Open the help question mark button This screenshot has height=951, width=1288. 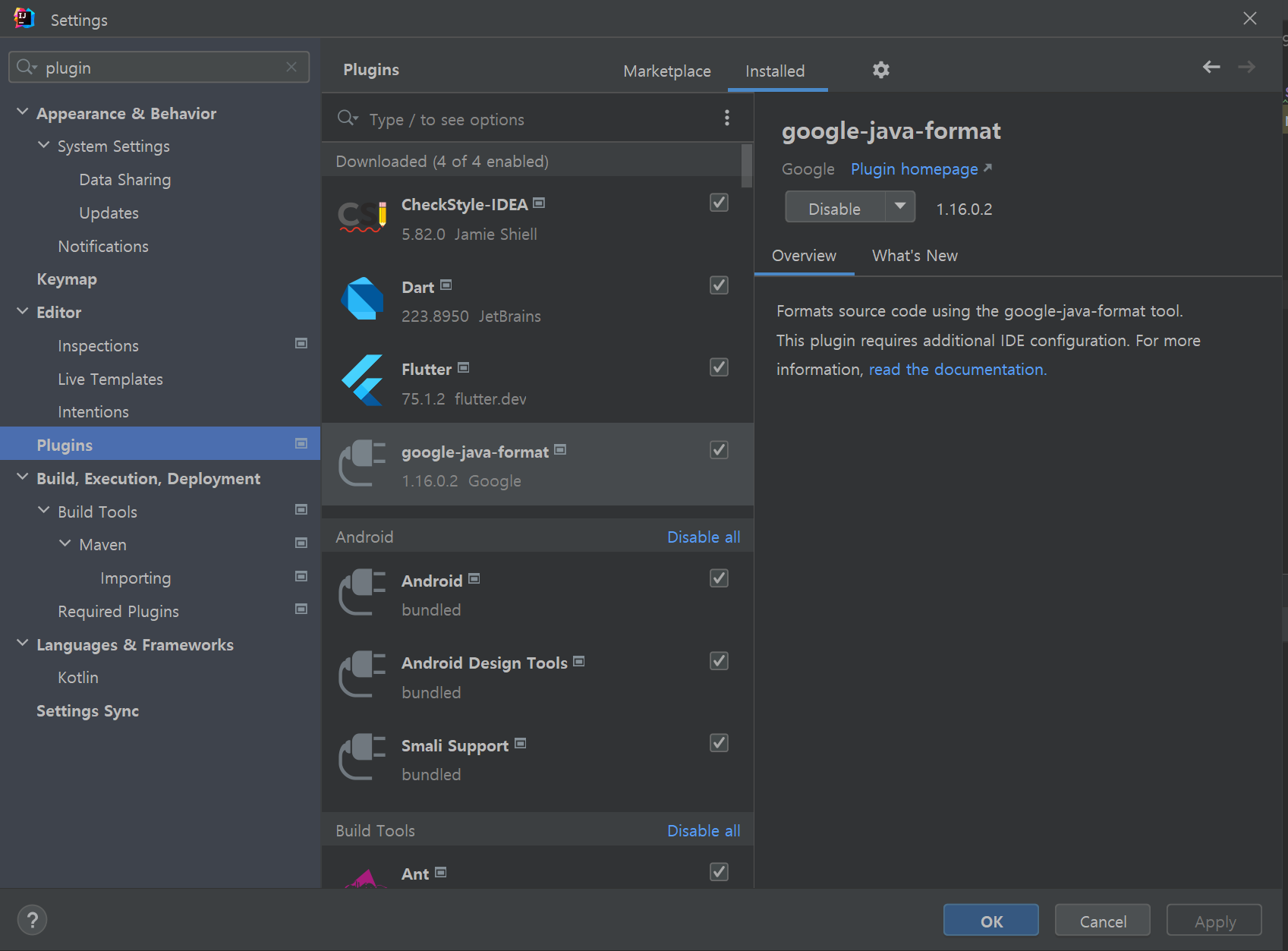click(x=32, y=920)
